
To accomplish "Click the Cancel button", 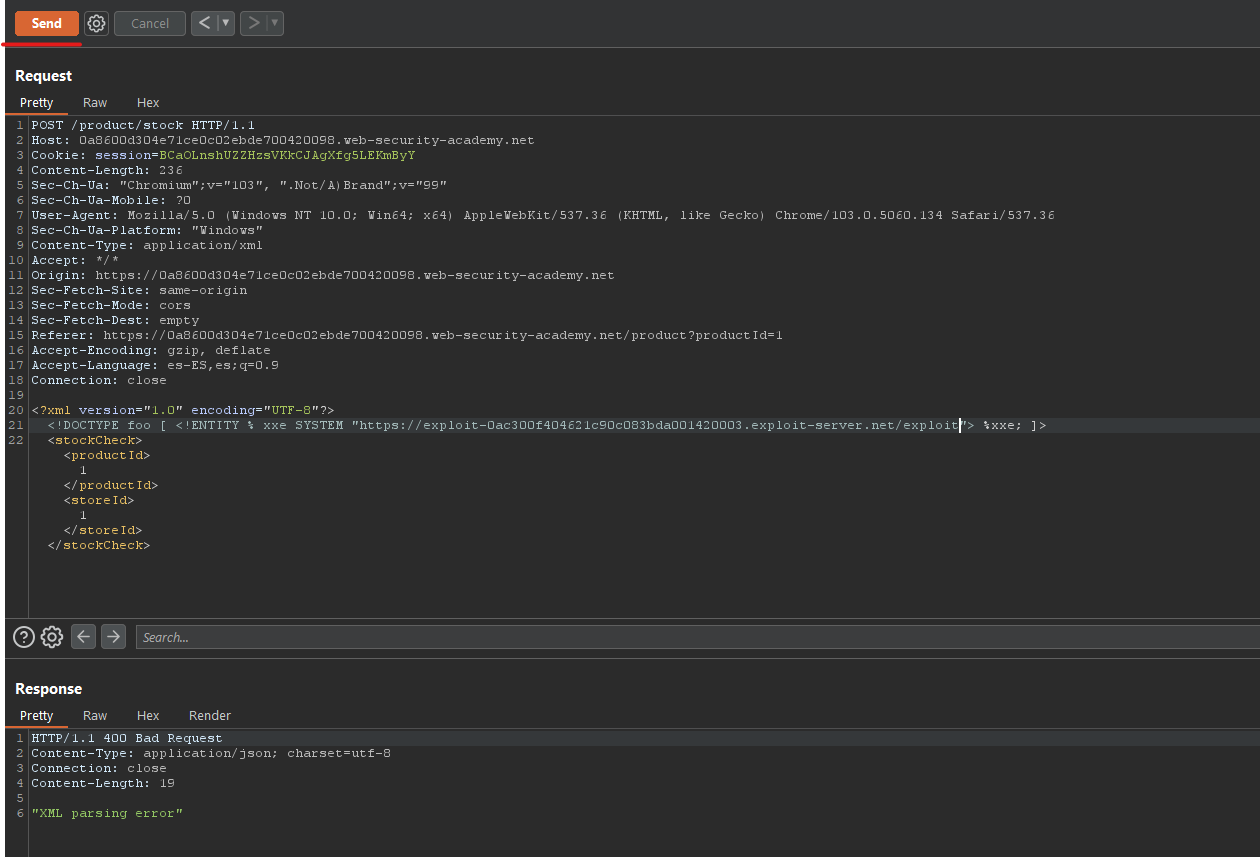I will coord(150,23).
